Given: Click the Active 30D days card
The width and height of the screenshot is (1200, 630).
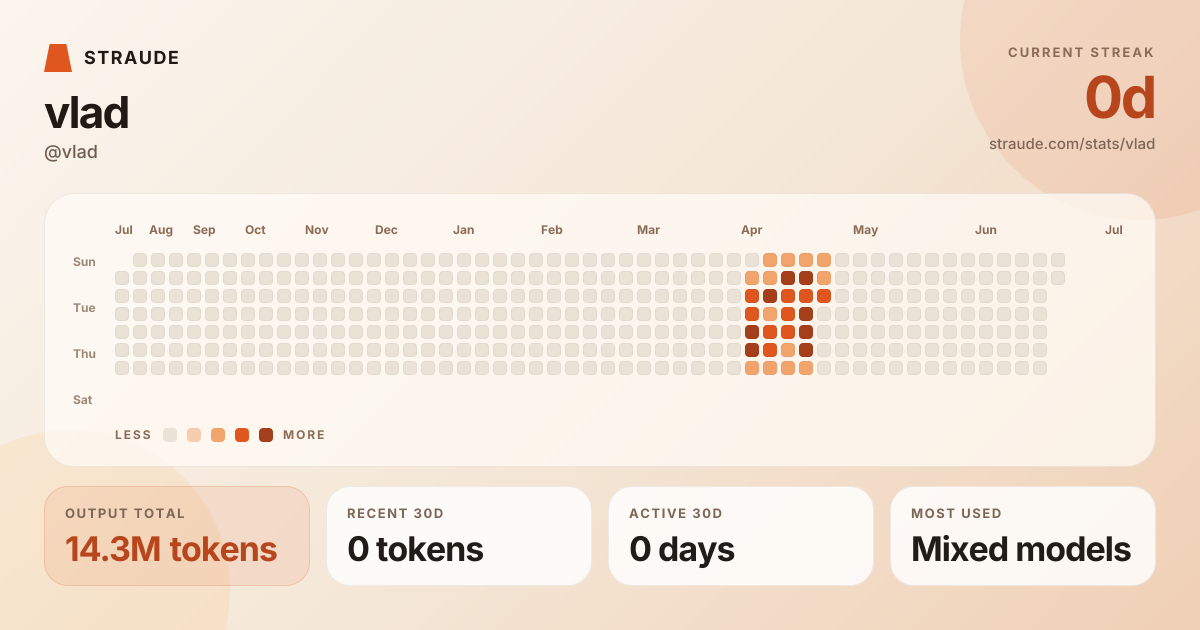Looking at the screenshot, I should click(741, 536).
